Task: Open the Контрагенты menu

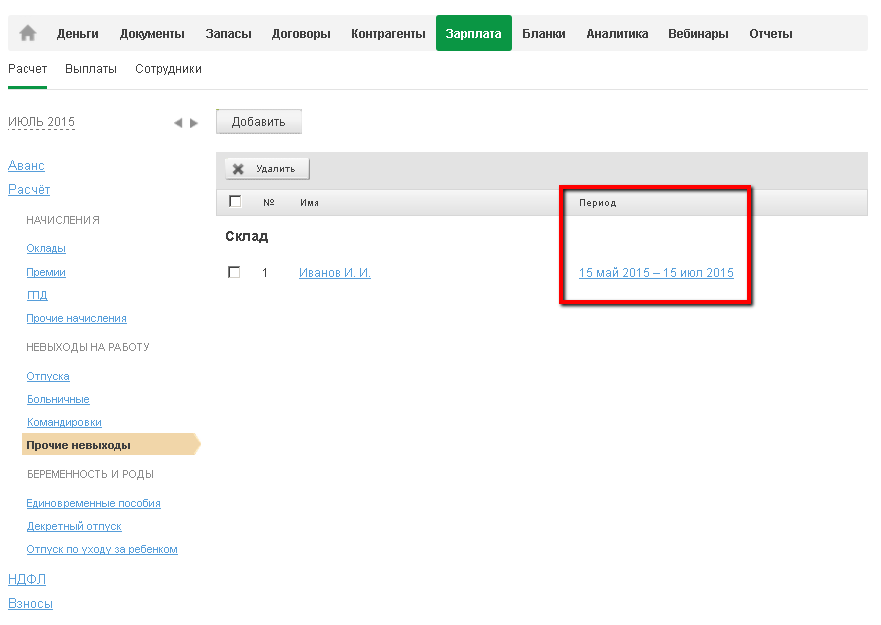Action: pyautogui.click(x=388, y=34)
